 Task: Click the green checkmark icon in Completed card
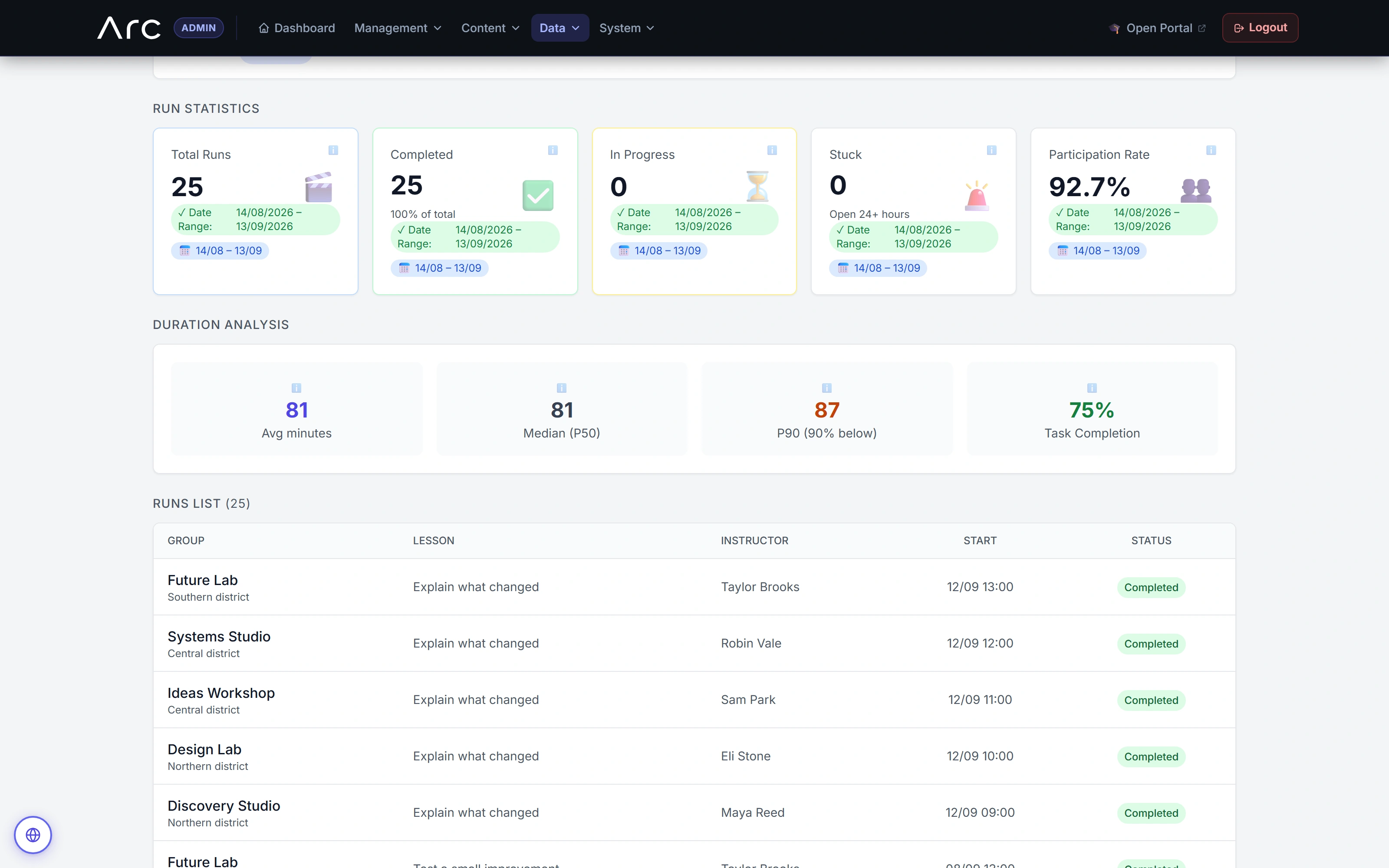[x=538, y=196]
